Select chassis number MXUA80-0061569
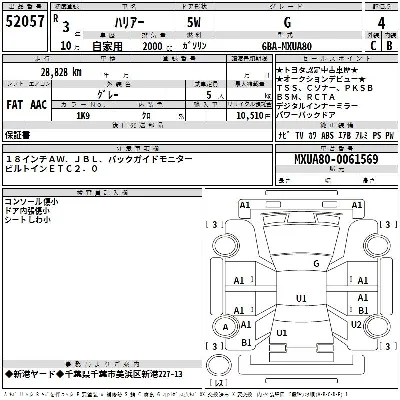The height and width of the screenshot is (400, 400). [x=336, y=159]
